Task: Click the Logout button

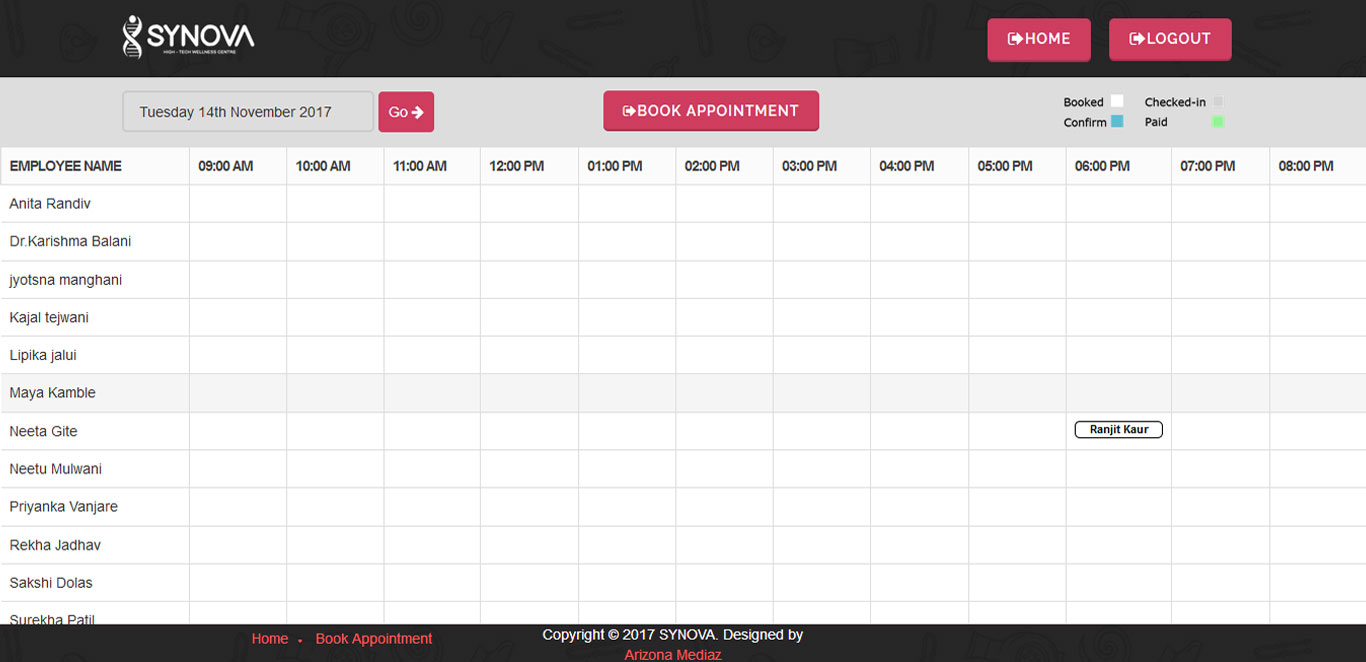Action: pos(1169,39)
